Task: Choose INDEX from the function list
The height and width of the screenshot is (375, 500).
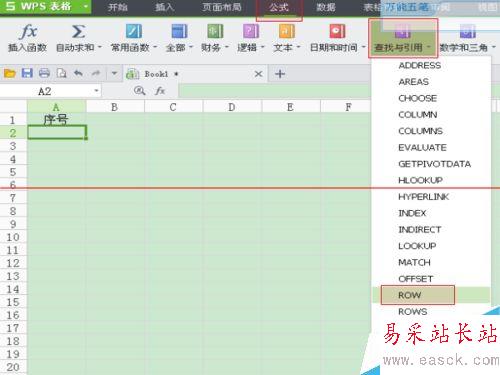Action: pos(412,213)
